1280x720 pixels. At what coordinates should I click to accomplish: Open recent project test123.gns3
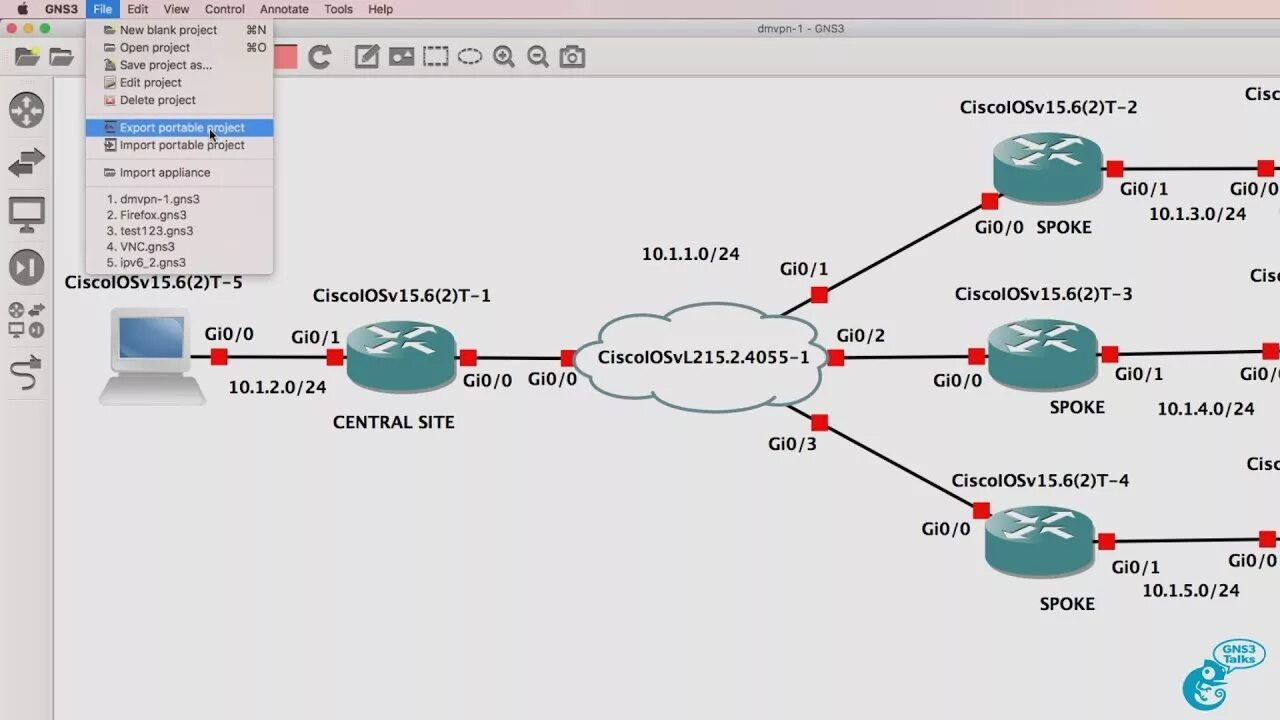coord(179,231)
